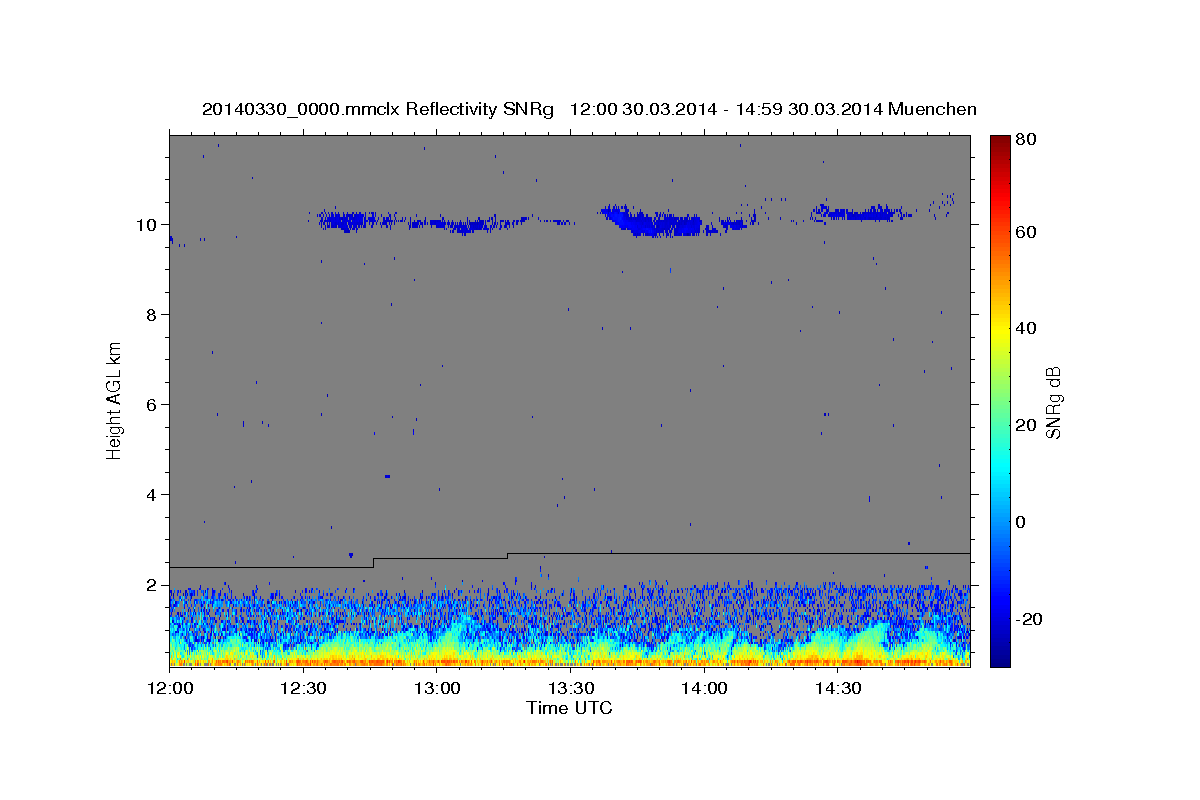Viewport: 1200px width, 800px height.
Task: Click the height tick label 6
Action: pyautogui.click(x=151, y=404)
